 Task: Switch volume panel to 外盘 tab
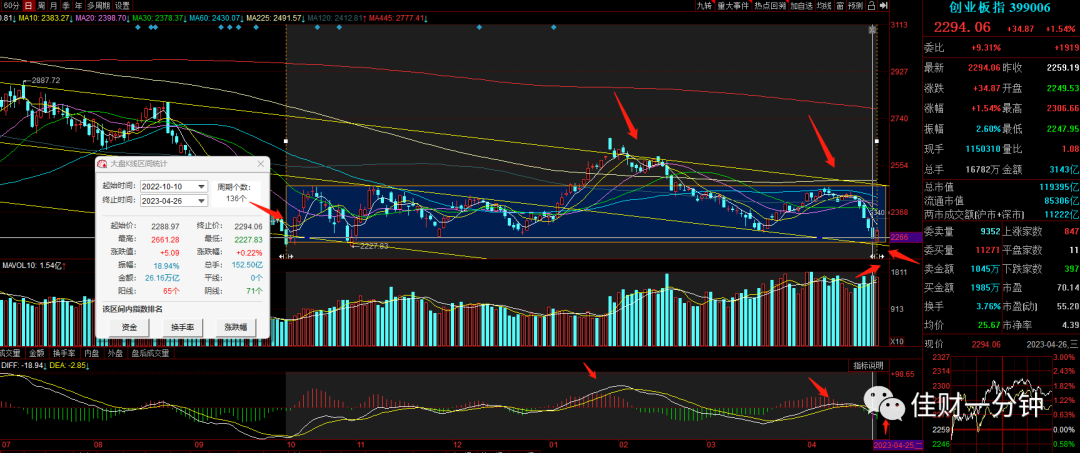(114, 352)
